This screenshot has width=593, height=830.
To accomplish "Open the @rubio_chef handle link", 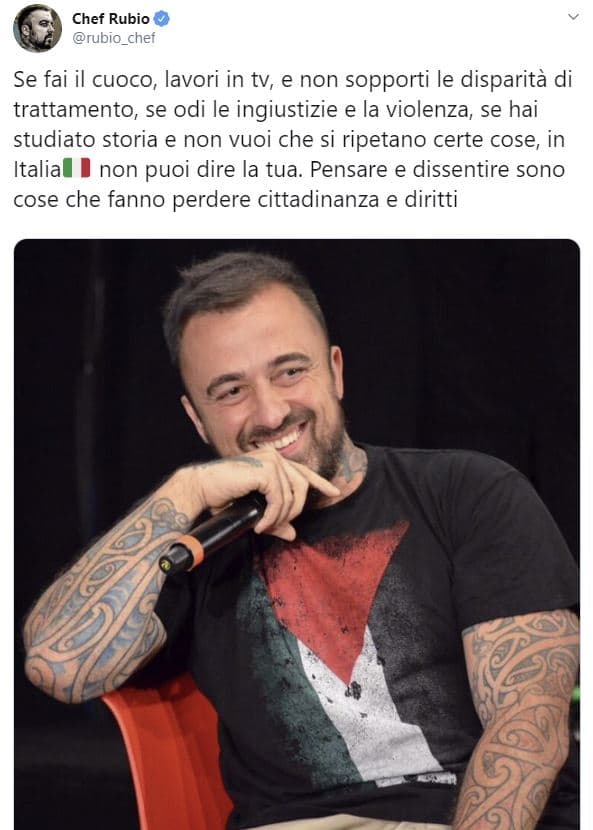I will click(x=113, y=38).
